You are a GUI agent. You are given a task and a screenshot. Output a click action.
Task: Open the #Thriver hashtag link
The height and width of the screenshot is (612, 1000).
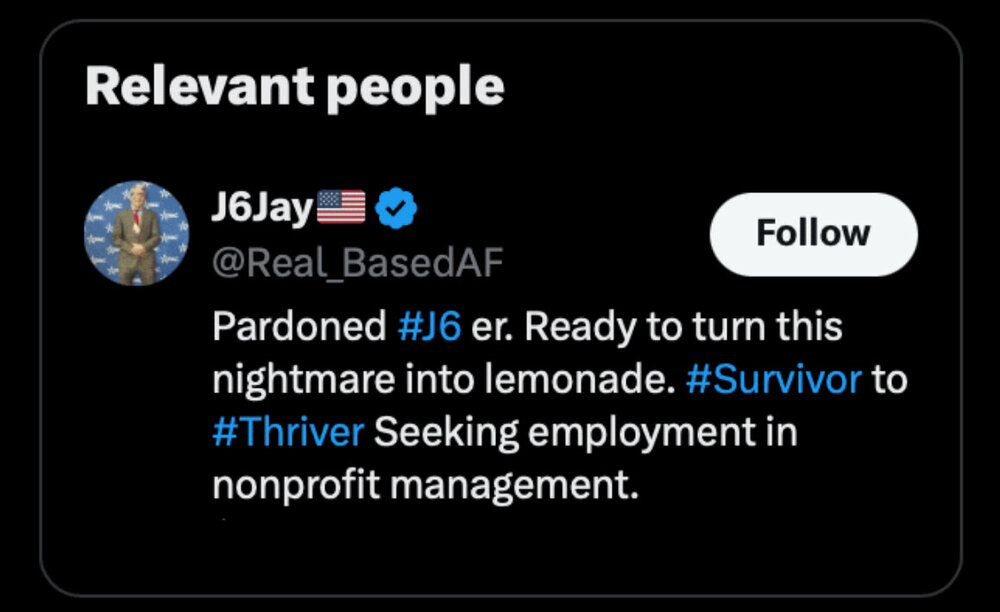(x=287, y=433)
